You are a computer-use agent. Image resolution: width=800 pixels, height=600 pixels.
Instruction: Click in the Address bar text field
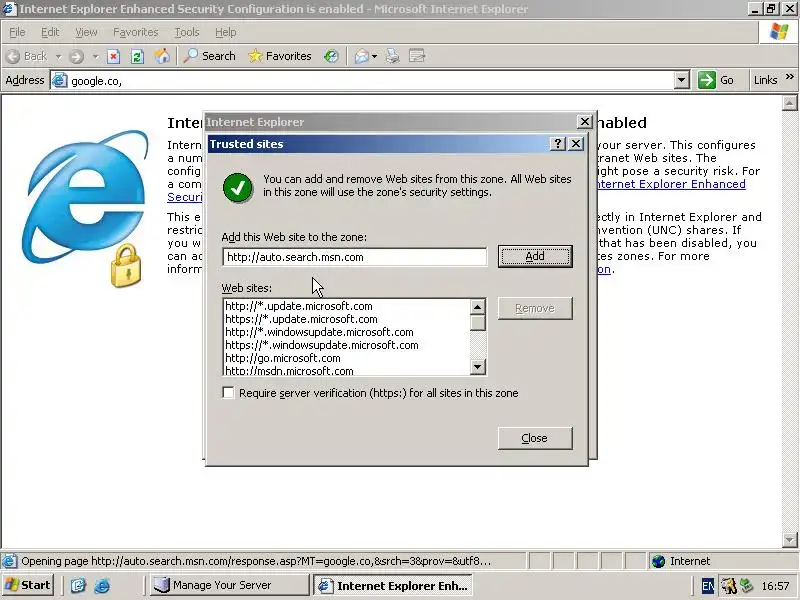coord(370,81)
